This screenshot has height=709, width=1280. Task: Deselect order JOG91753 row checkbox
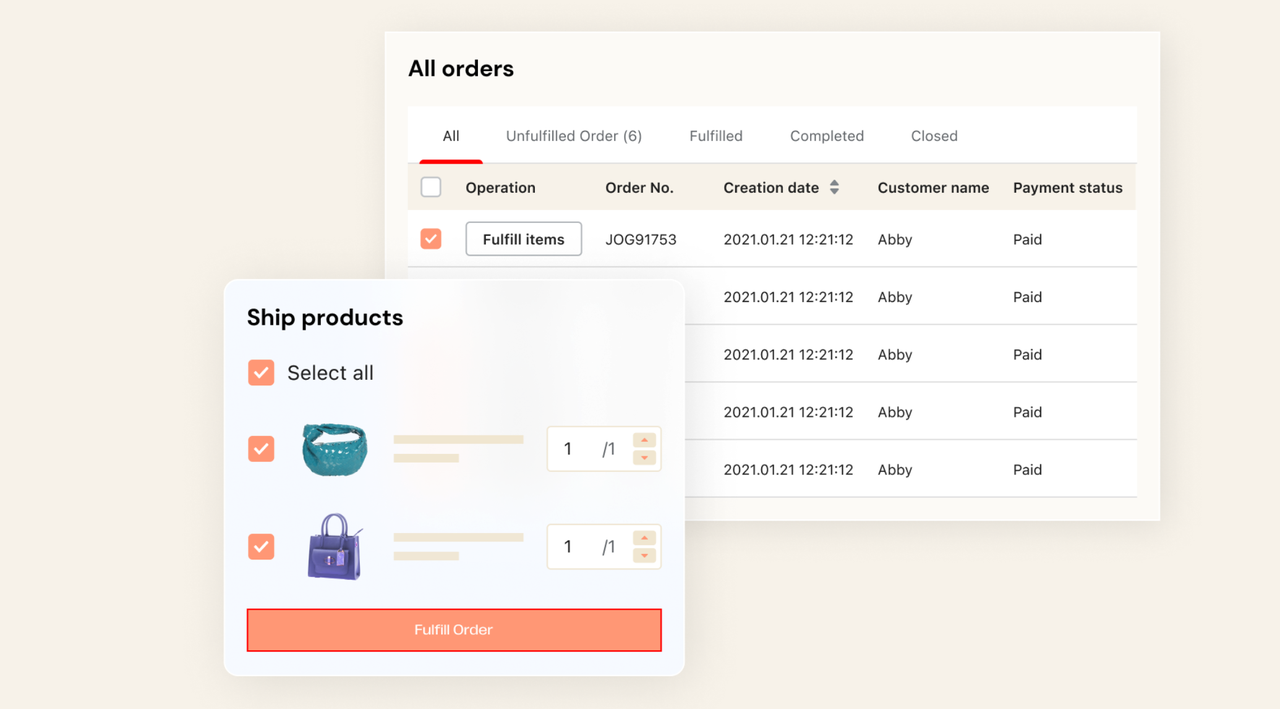[x=431, y=239]
